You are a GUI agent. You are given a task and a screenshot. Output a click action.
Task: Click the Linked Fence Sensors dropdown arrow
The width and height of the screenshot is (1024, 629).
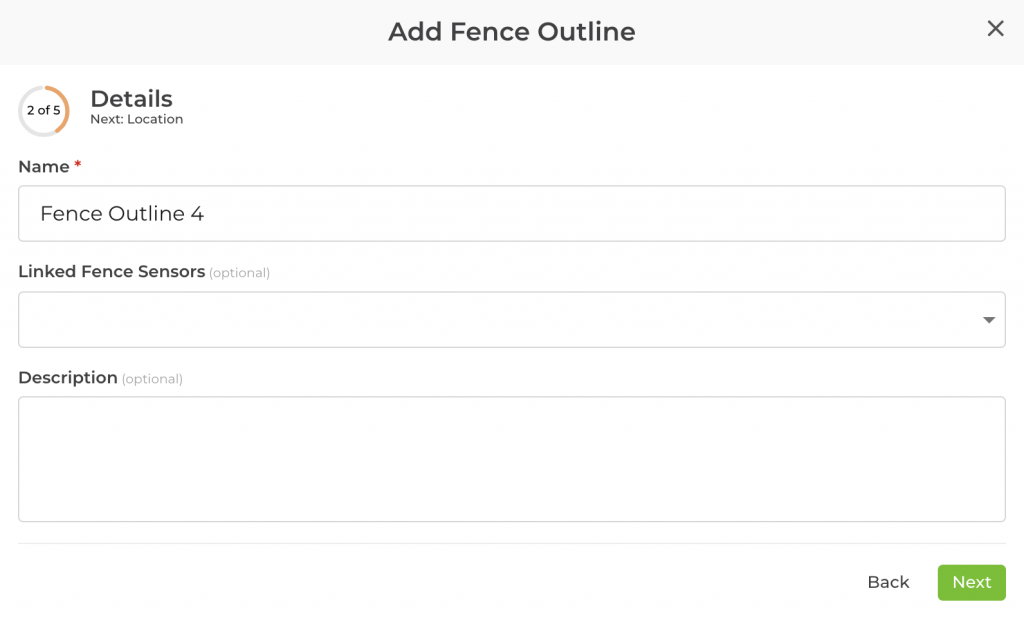tap(988, 320)
